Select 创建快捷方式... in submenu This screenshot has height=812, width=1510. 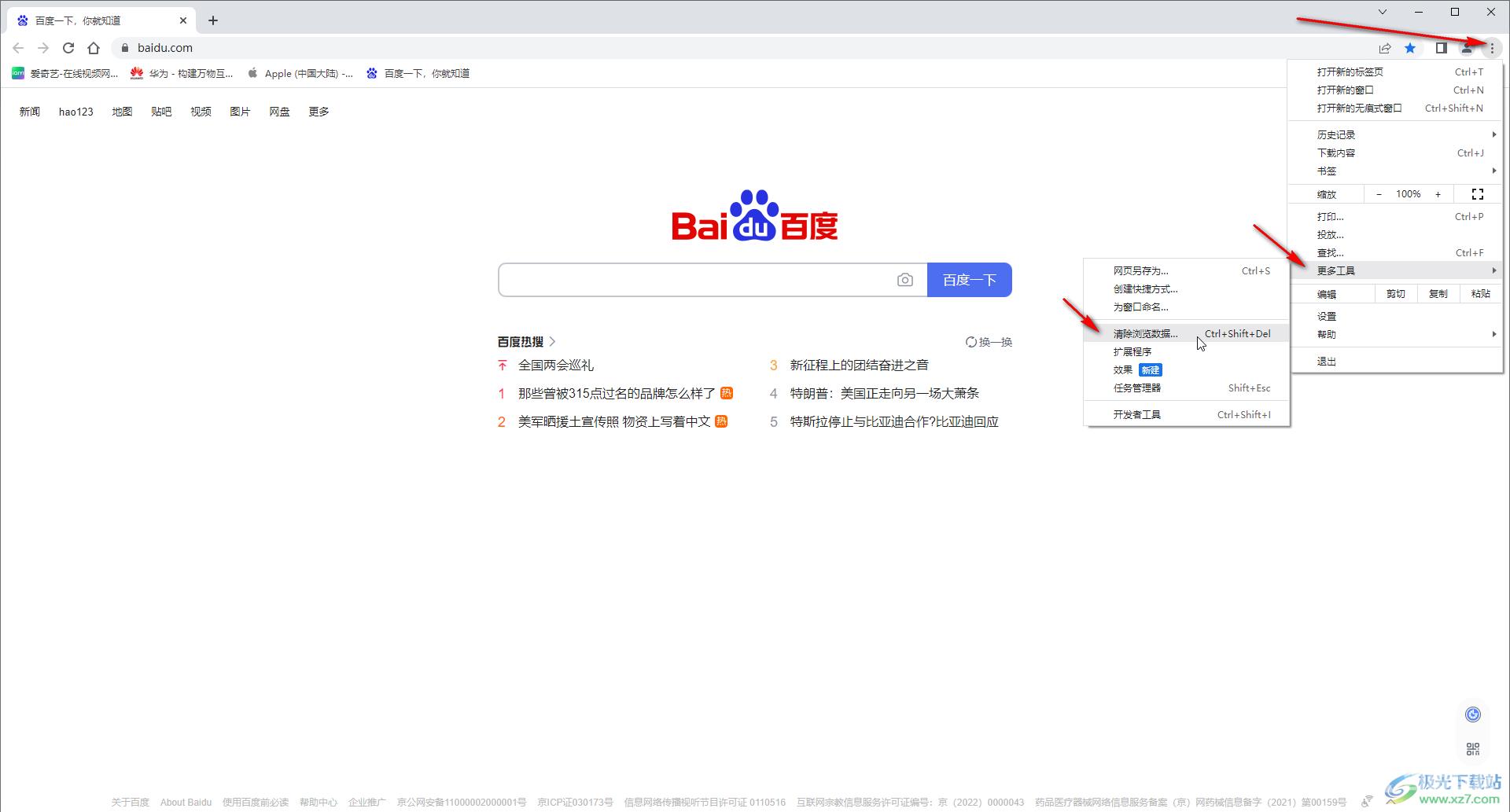tap(1187, 288)
